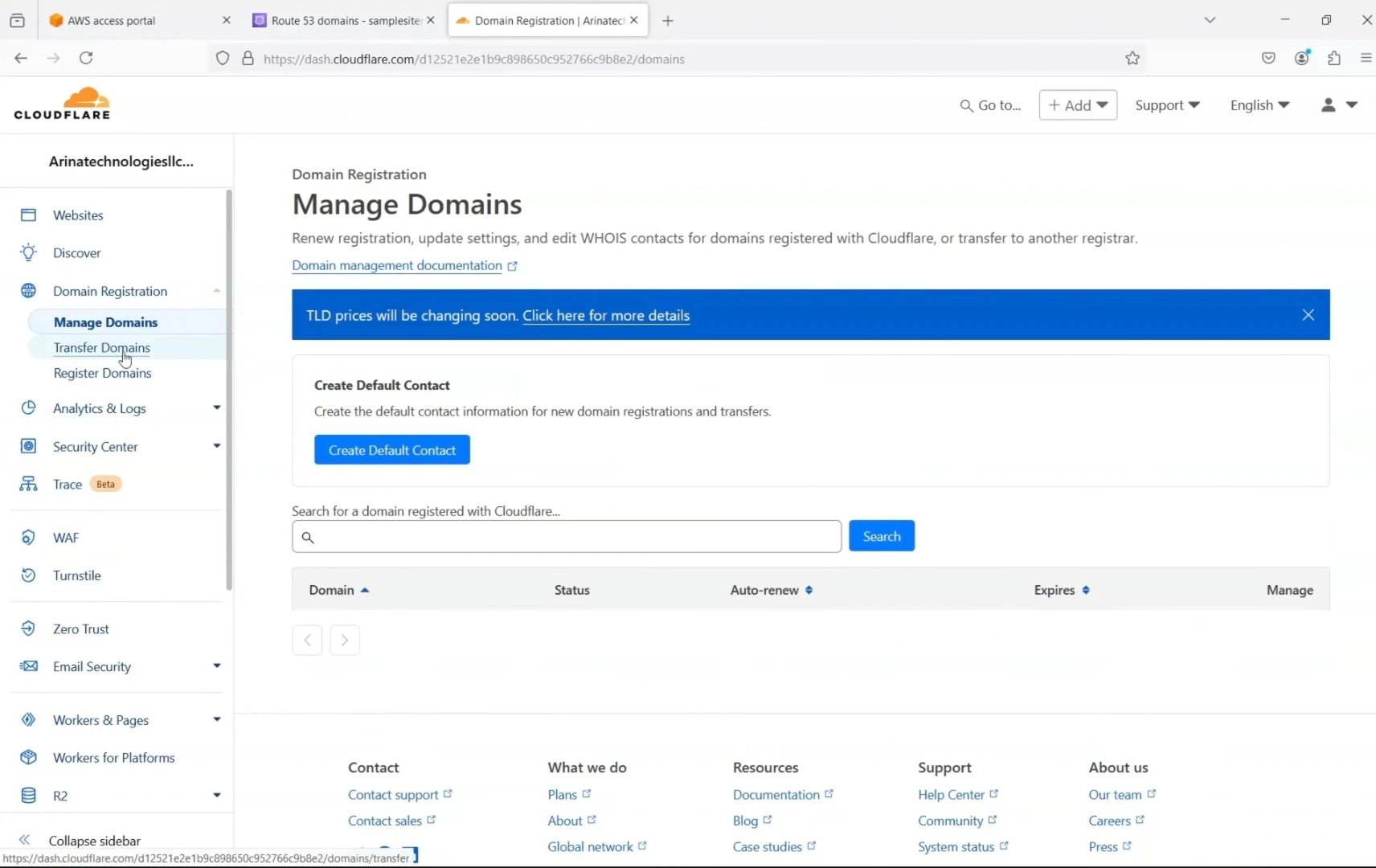Select WAF in the sidebar
This screenshot has width=1376, height=868.
[x=64, y=538]
